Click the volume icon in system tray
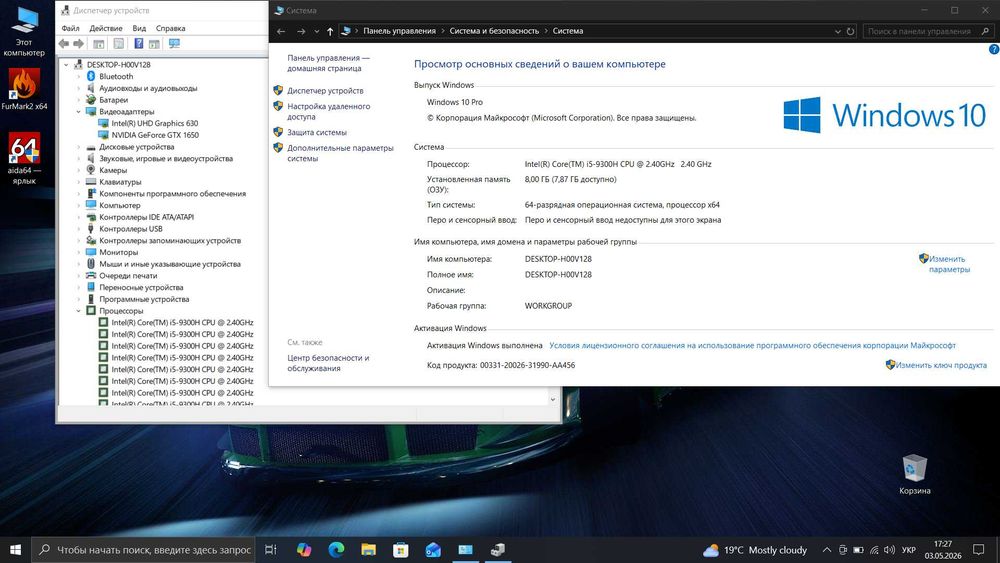Image resolution: width=1000 pixels, height=563 pixels. 889,550
